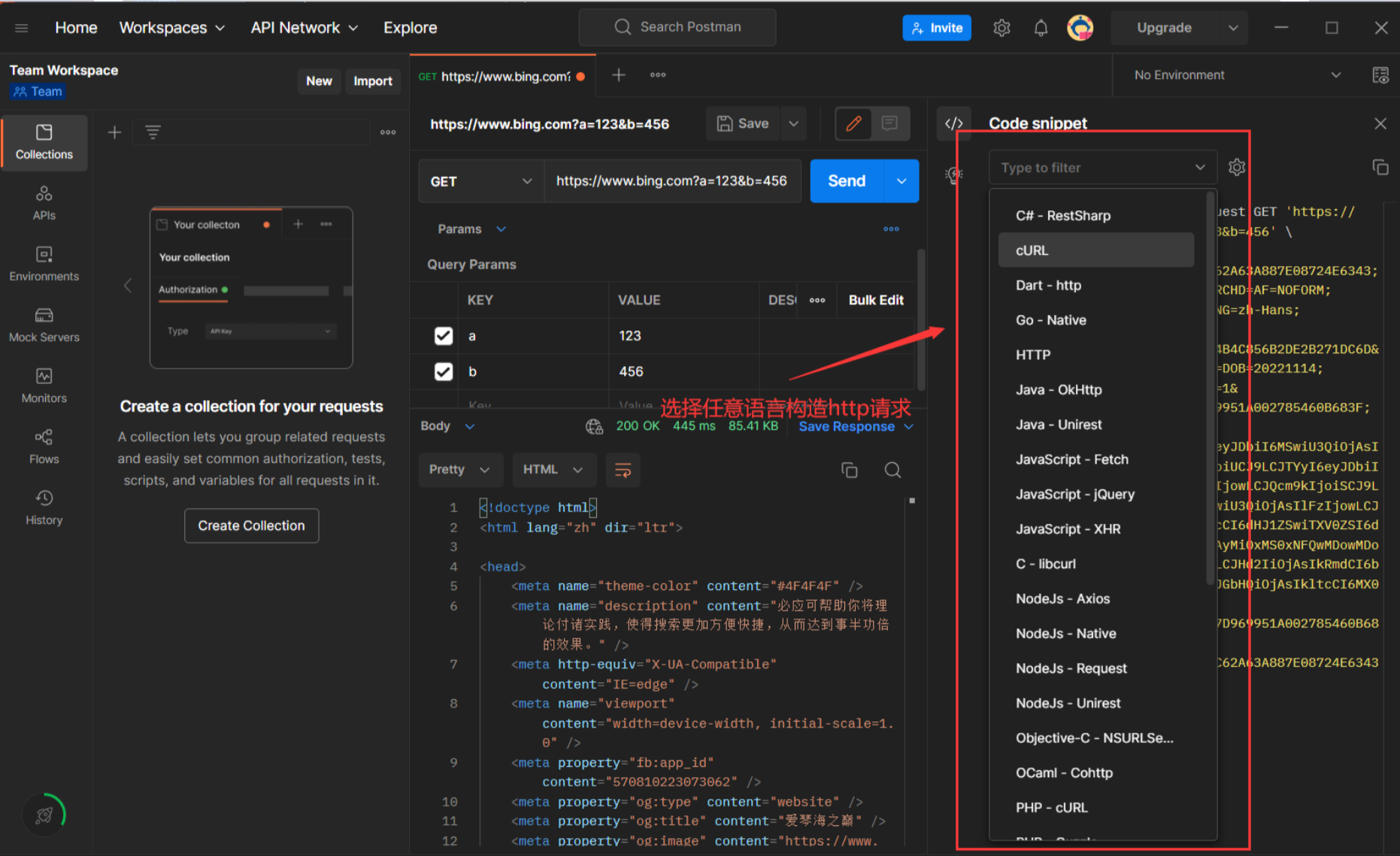Select C# - RestSharp language
Viewport: 1400px width, 856px height.
[x=1095, y=216]
